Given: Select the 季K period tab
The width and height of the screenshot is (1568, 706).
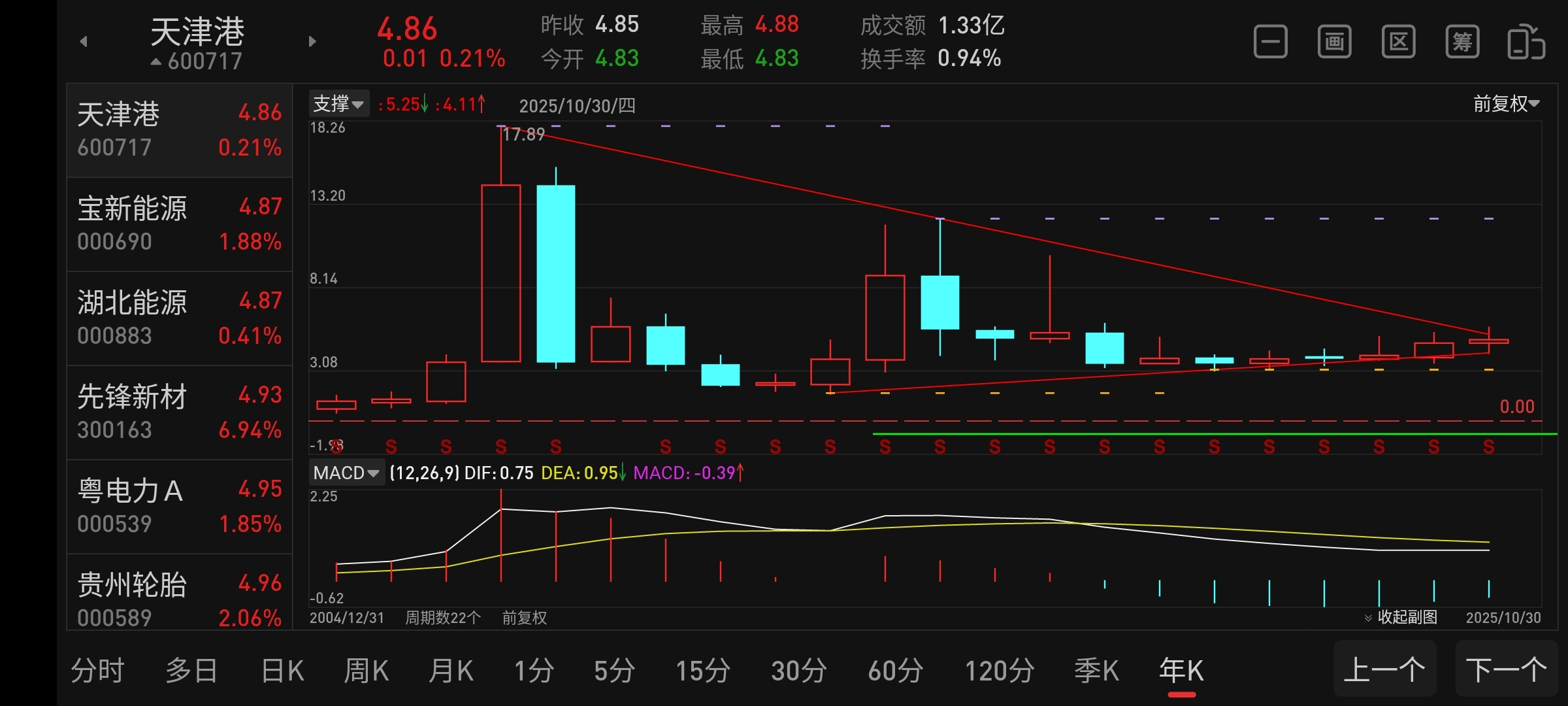Looking at the screenshot, I should (1096, 671).
